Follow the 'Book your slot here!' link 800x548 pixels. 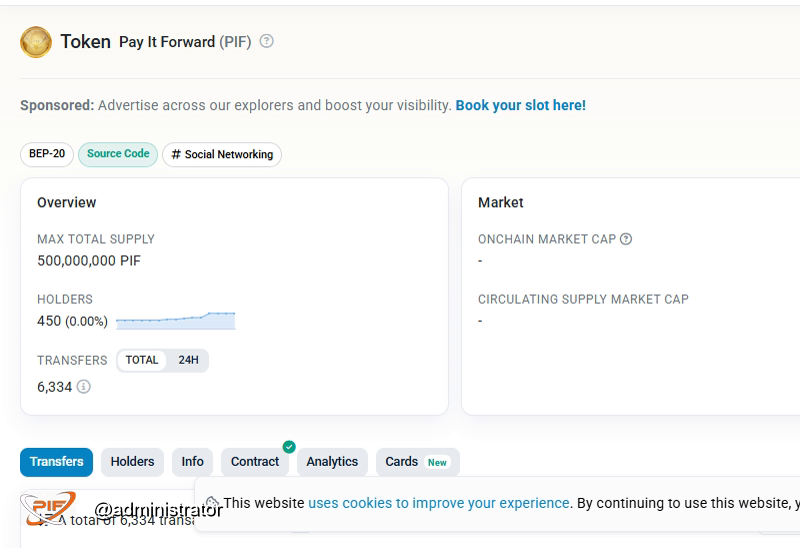(x=520, y=105)
